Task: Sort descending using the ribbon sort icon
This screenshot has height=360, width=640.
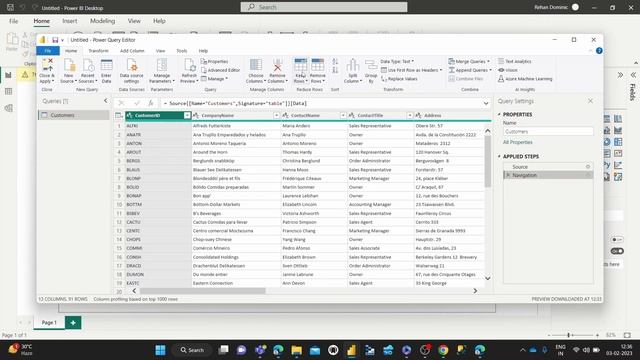Action: (335, 70)
